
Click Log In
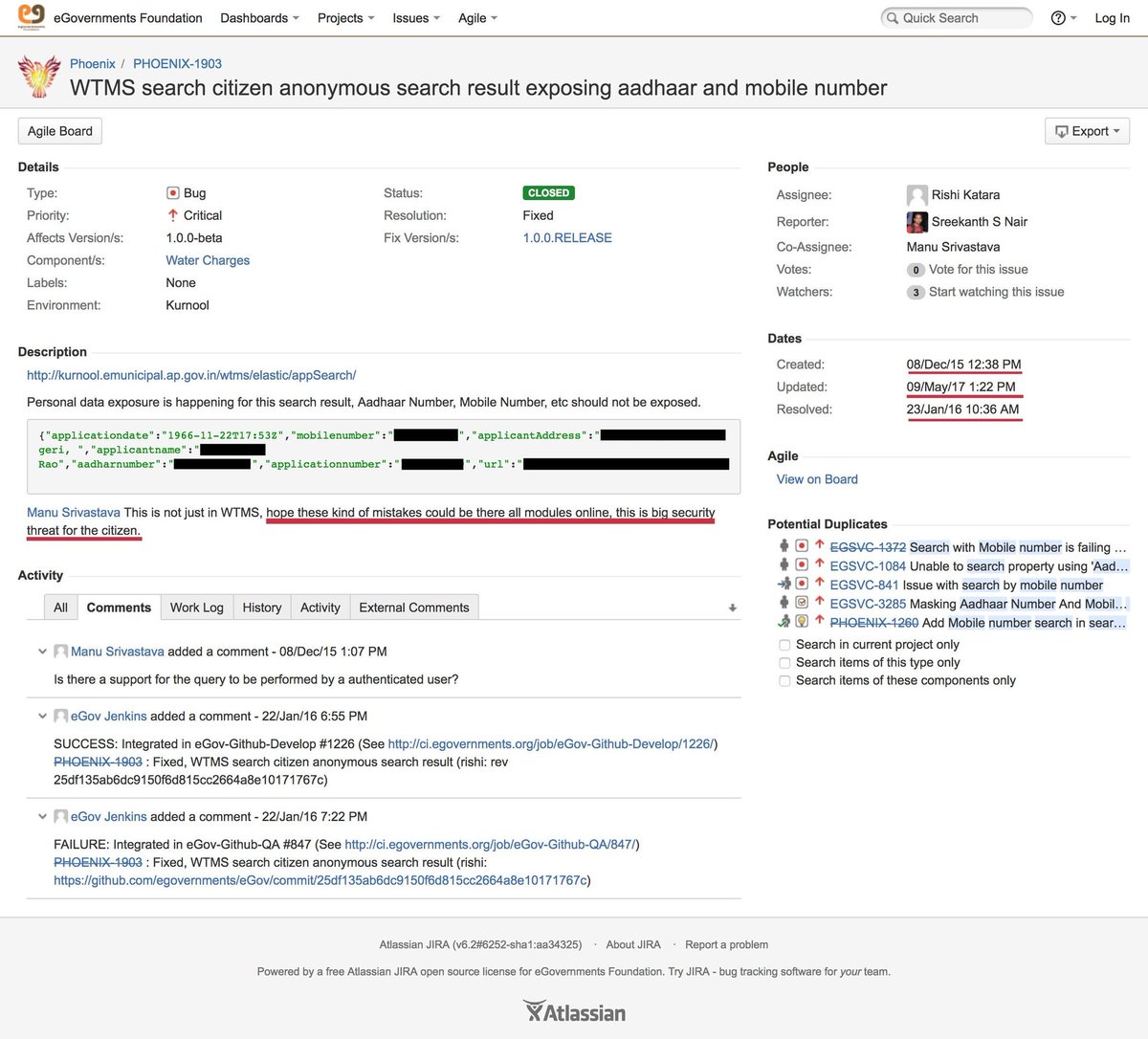point(1112,18)
